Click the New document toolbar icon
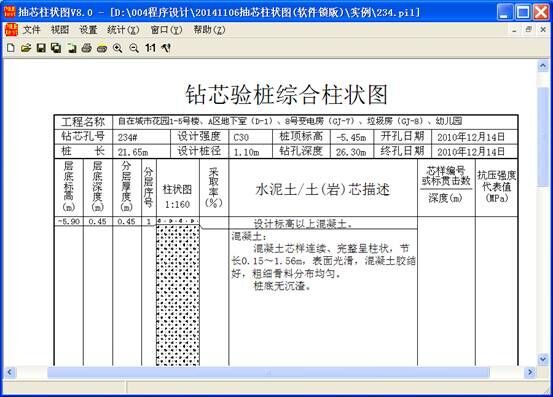Image resolution: width=553 pixels, height=397 pixels. click(11, 48)
